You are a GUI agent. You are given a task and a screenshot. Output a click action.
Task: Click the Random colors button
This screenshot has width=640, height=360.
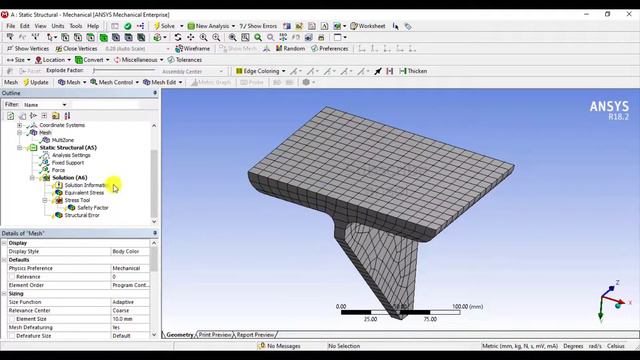[x=290, y=48]
